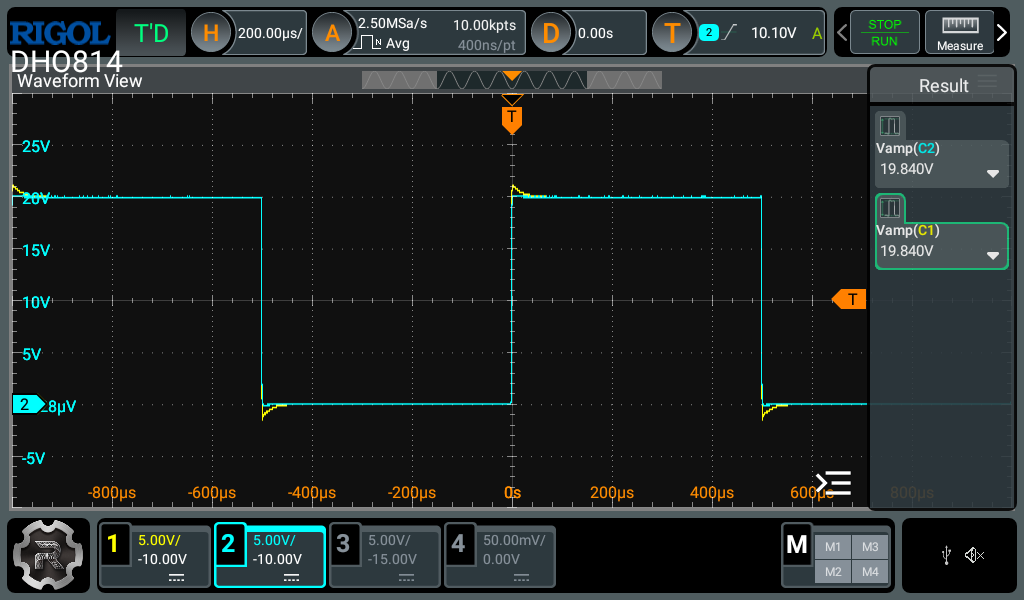Open trigger settings via the T icon

pos(672,32)
